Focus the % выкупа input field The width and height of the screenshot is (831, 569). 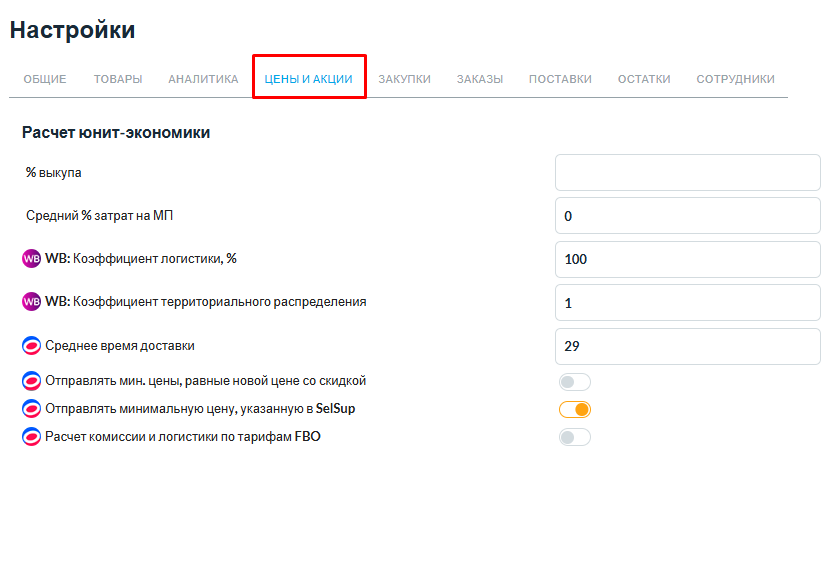687,173
